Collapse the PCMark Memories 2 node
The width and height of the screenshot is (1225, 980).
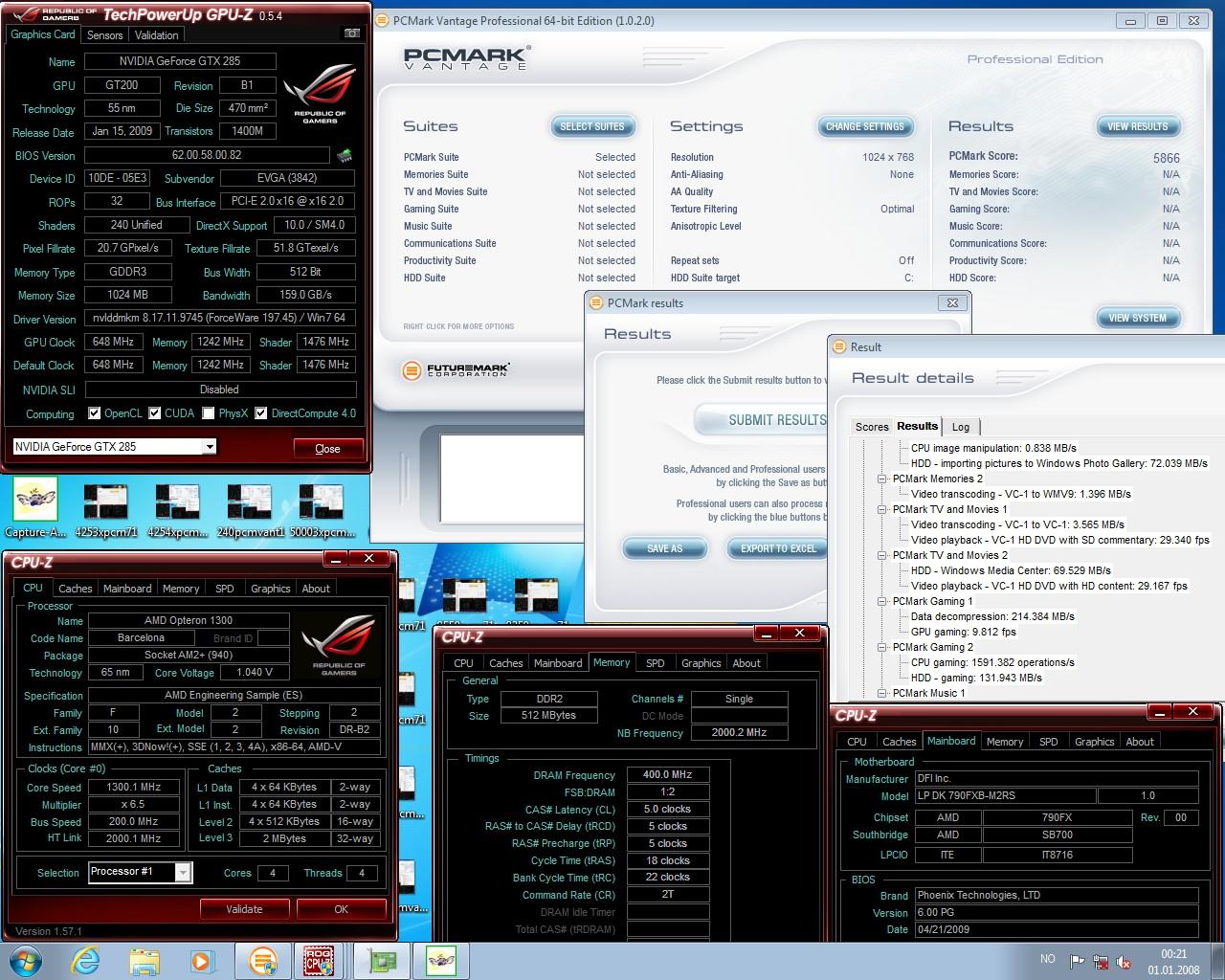(x=882, y=479)
